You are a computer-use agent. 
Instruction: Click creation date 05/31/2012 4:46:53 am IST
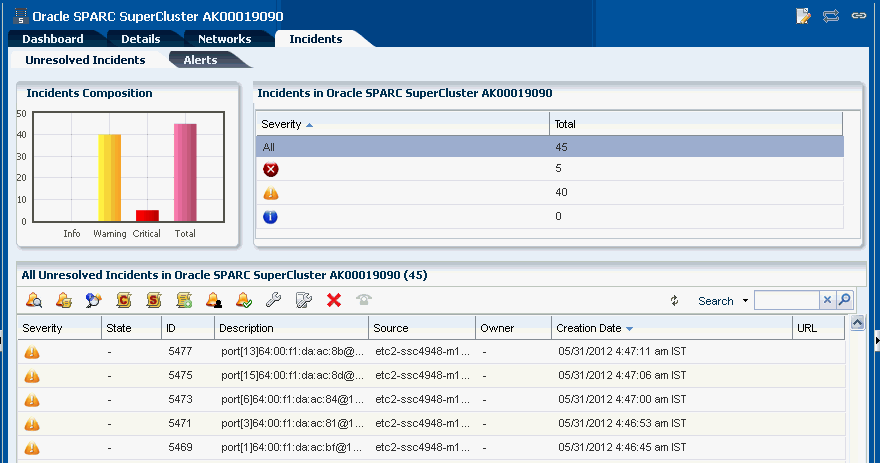click(622, 423)
